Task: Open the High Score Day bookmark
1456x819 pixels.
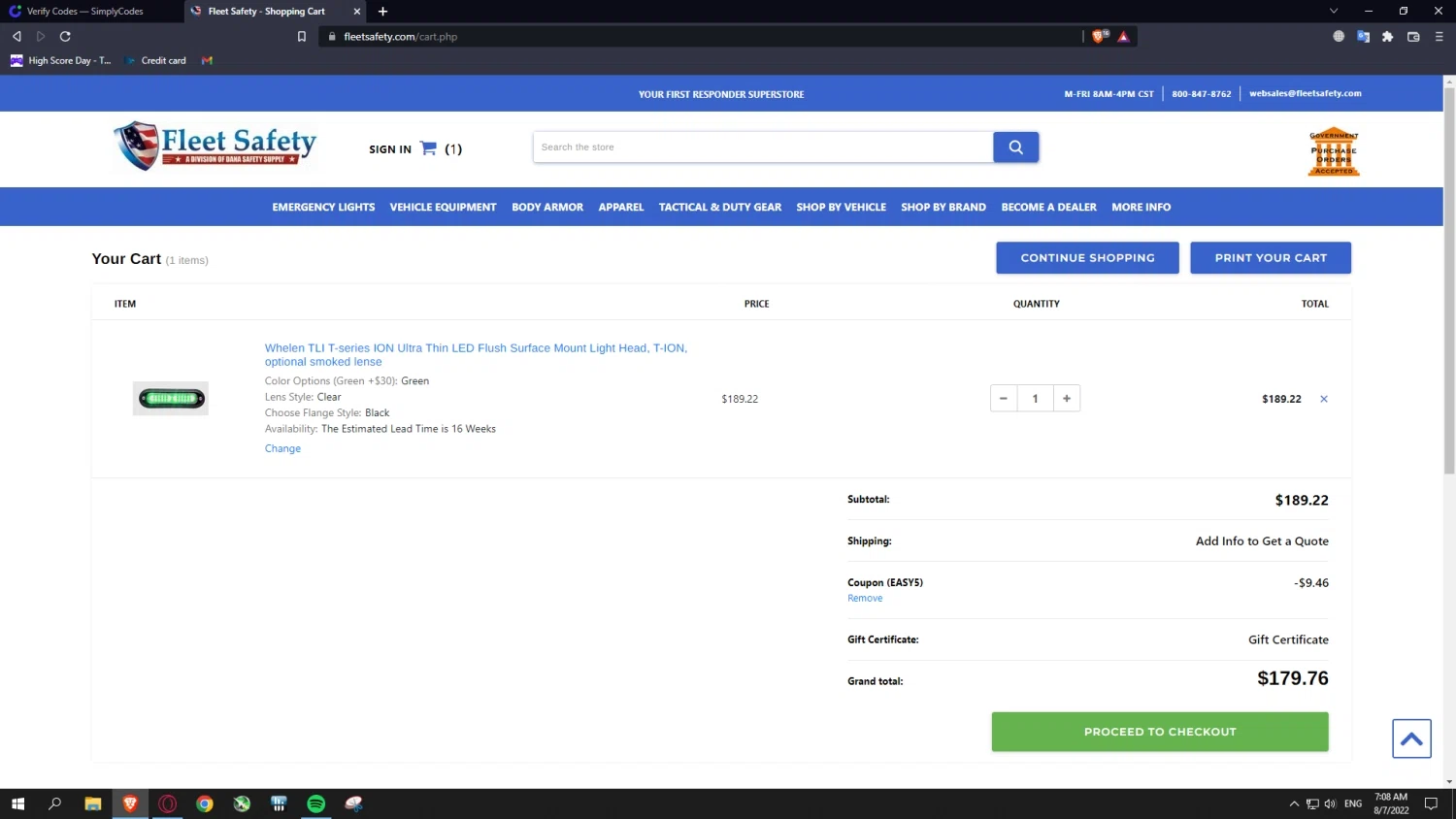Action: 60,60
